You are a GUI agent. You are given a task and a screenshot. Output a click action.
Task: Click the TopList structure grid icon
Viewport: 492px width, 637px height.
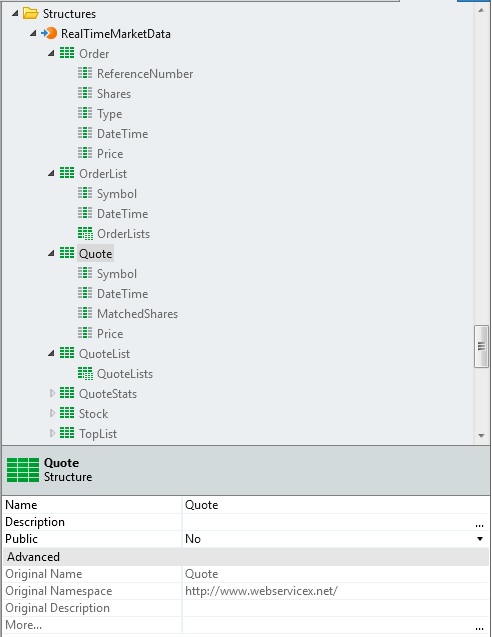coord(67,433)
